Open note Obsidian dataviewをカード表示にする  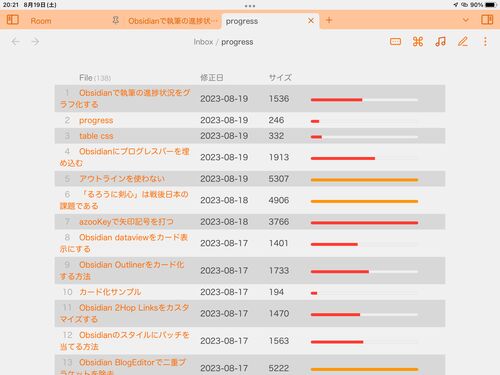(124, 243)
